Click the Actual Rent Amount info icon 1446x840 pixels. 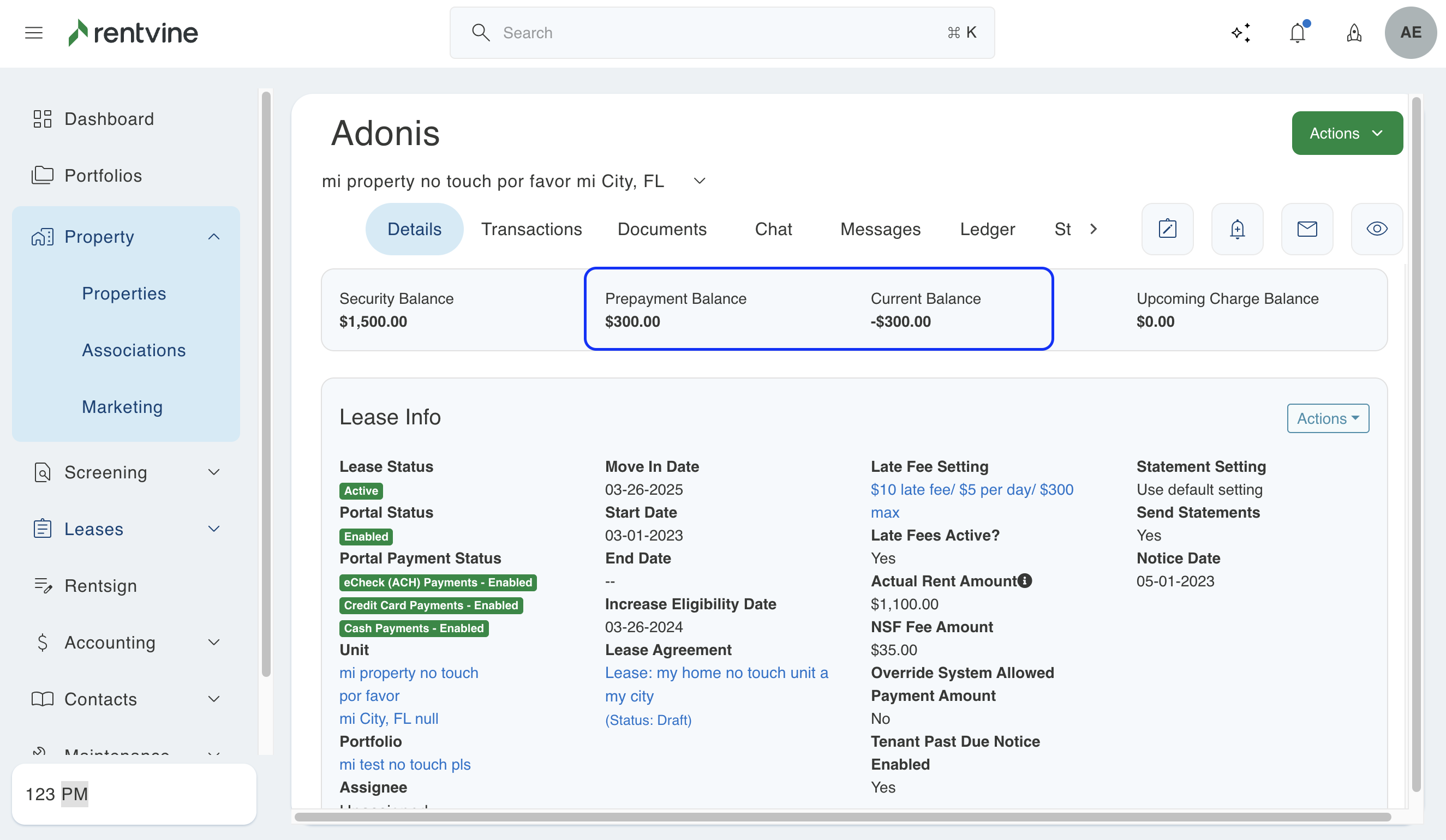[1025, 581]
